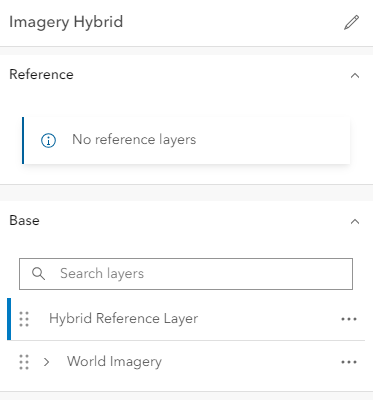Click empty space right of World Imagery label
This screenshot has width=373, height=400.
click(x=250, y=362)
